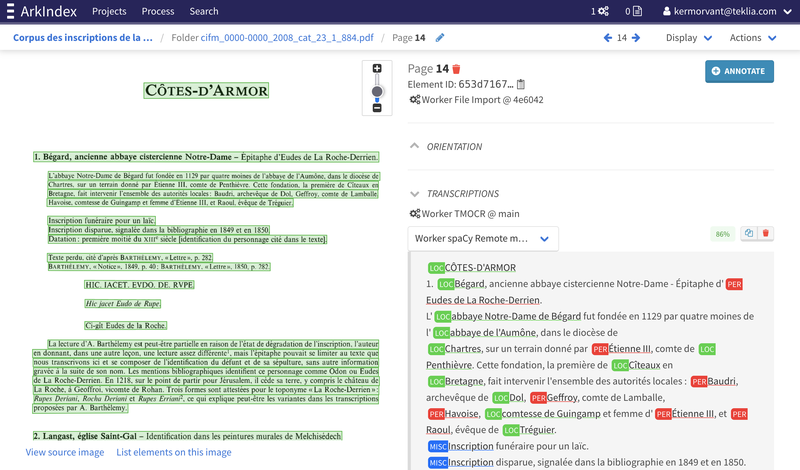Click the PER tag before Baudri
The height and width of the screenshot is (470, 800).
pyautogui.click(x=699, y=382)
